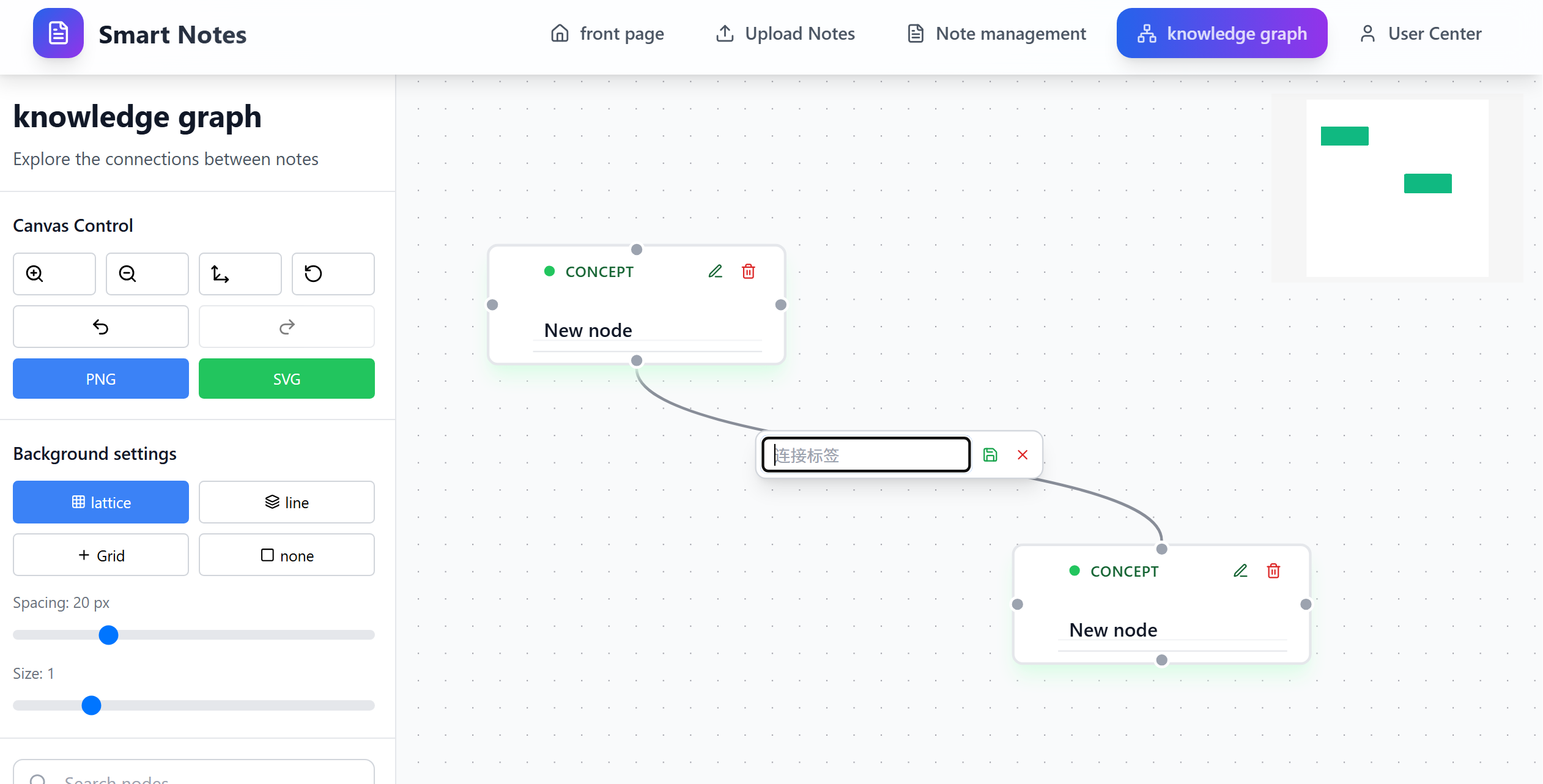Click the fit view axes icon
This screenshot has height=784, width=1543.
[240, 273]
